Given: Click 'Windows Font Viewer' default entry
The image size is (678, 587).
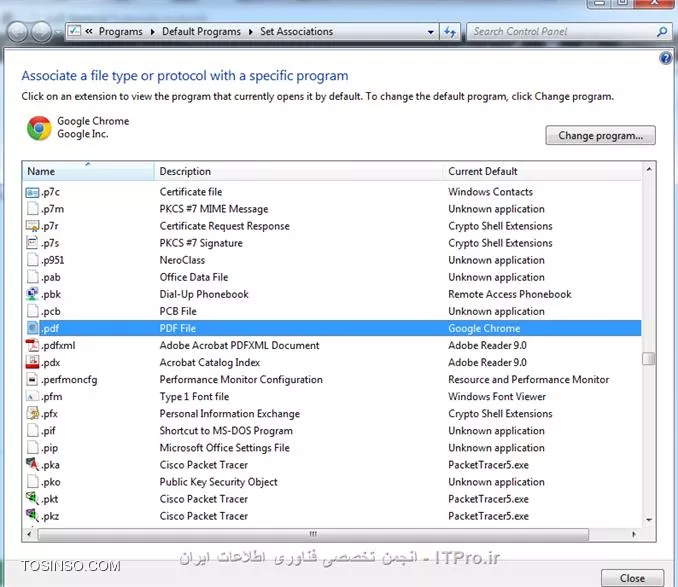Looking at the screenshot, I should coord(497,397).
